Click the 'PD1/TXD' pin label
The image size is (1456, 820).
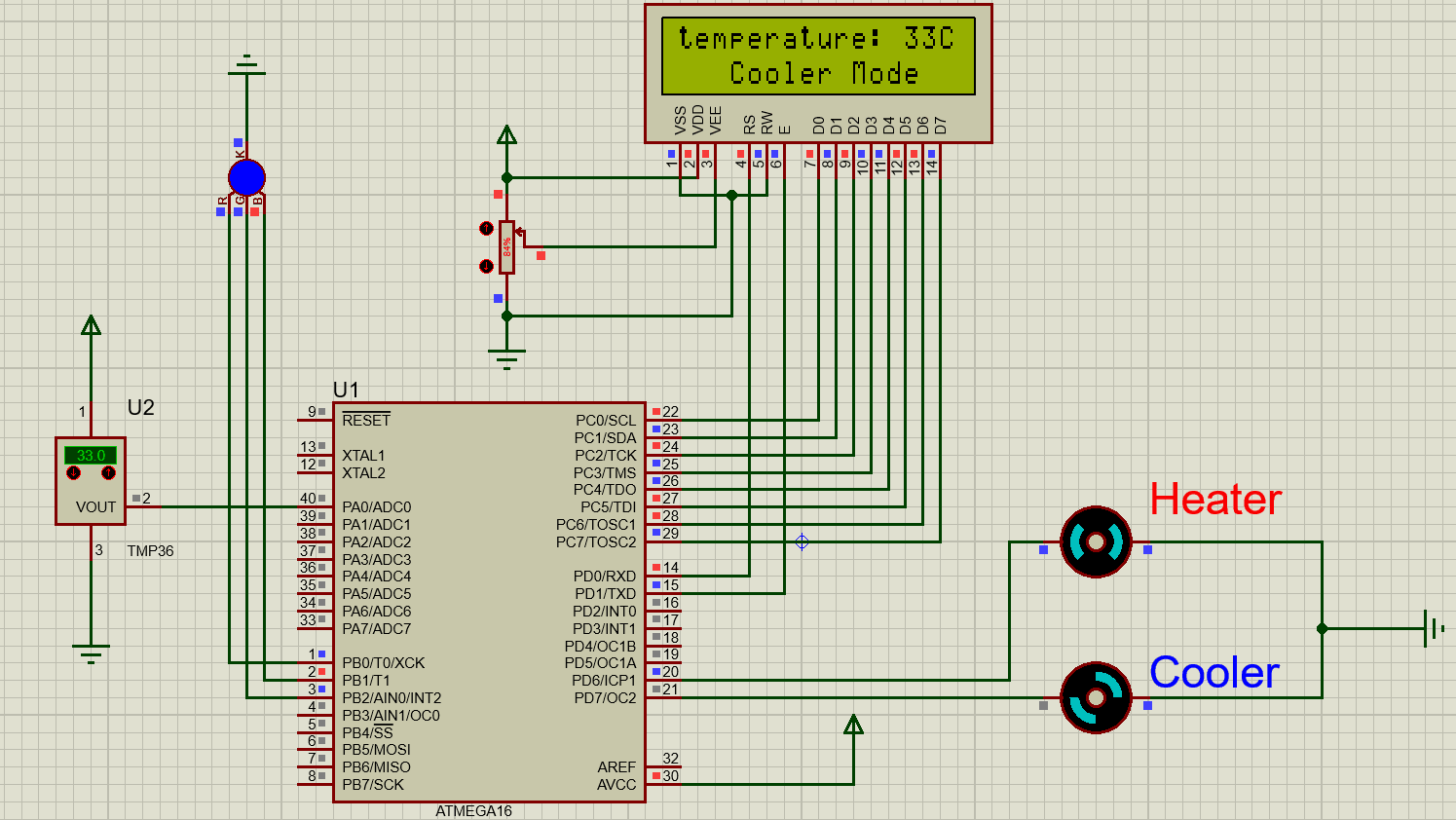pyautogui.click(x=605, y=594)
